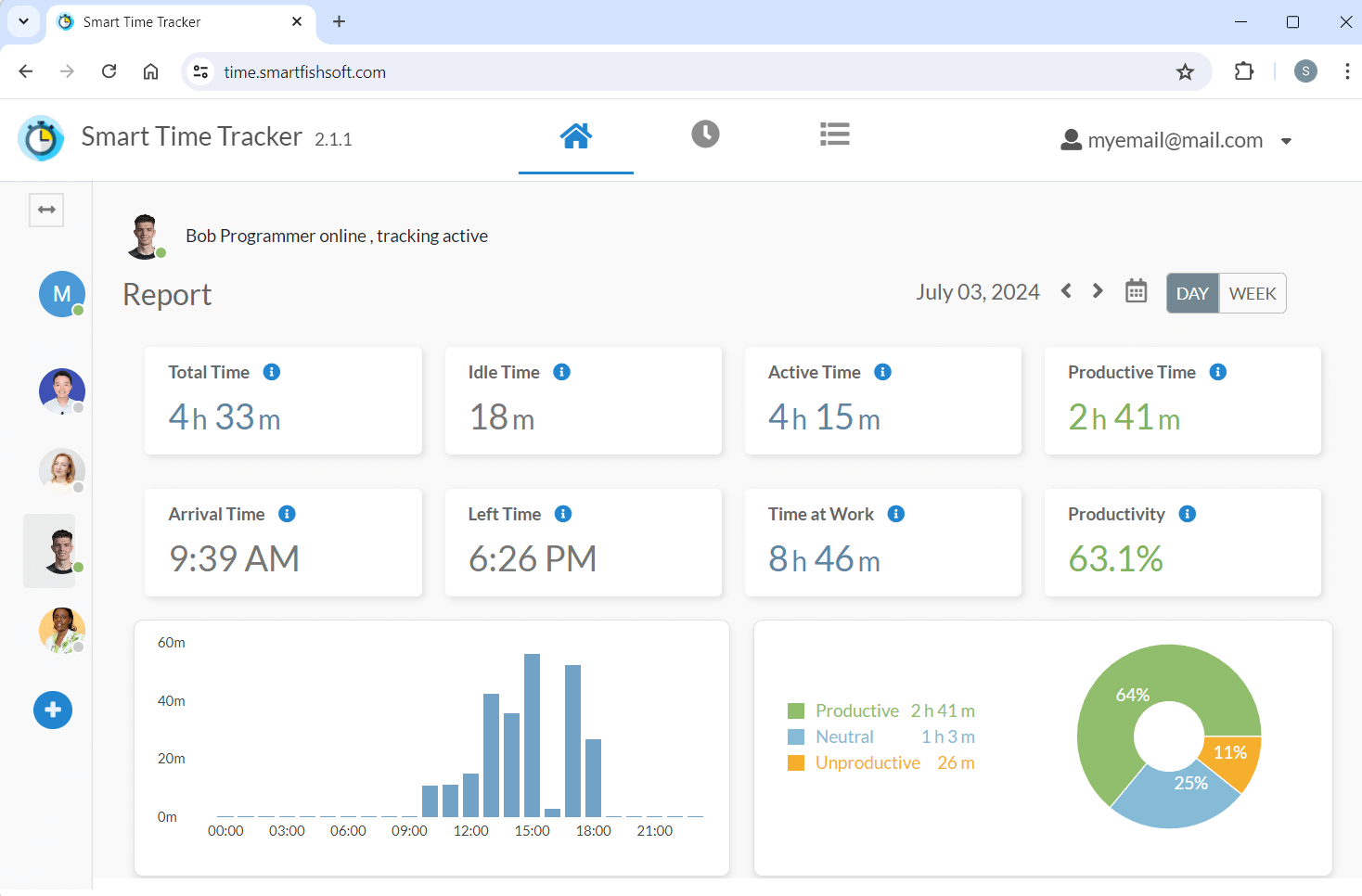Open the list view tab
1362x896 pixels.
click(835, 134)
